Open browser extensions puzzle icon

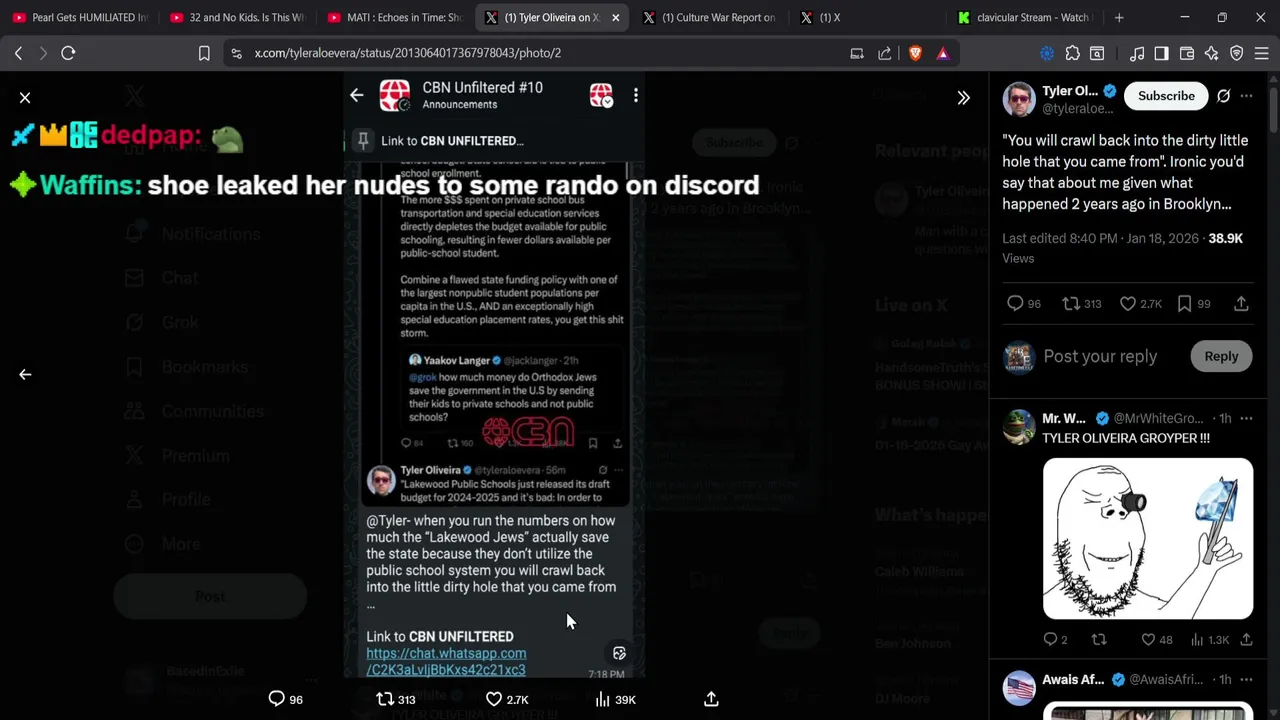(1072, 53)
